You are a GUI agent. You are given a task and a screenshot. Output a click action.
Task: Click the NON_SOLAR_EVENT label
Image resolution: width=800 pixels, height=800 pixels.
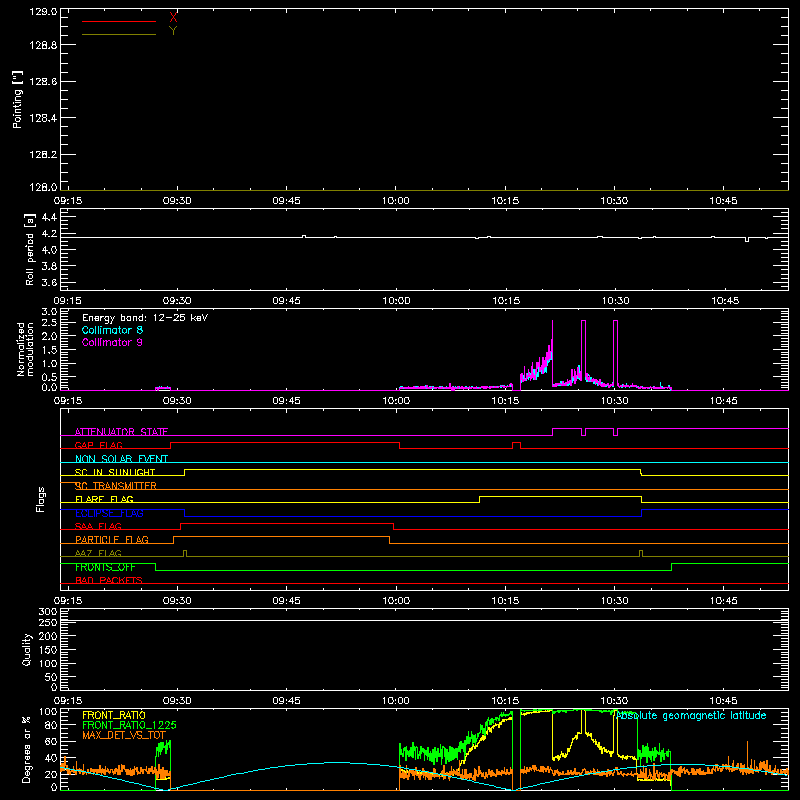121,459
